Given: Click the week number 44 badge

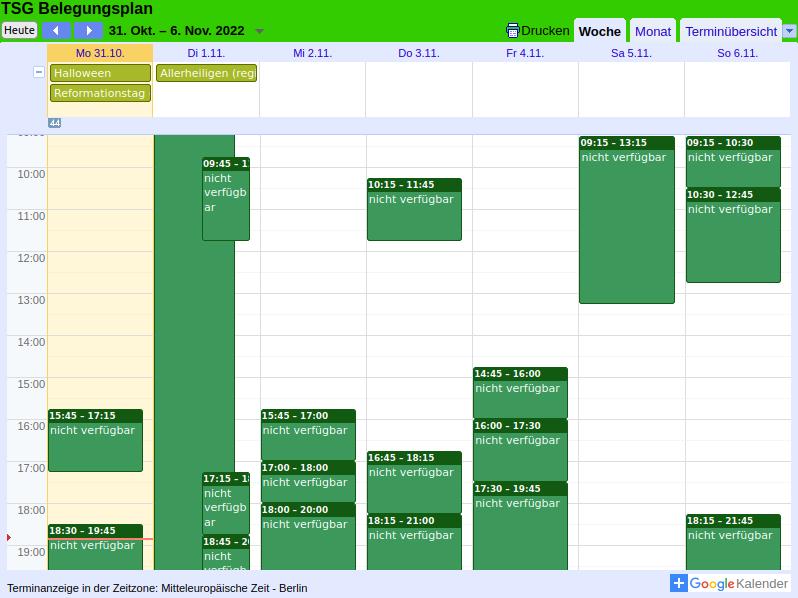Looking at the screenshot, I should coord(54,123).
